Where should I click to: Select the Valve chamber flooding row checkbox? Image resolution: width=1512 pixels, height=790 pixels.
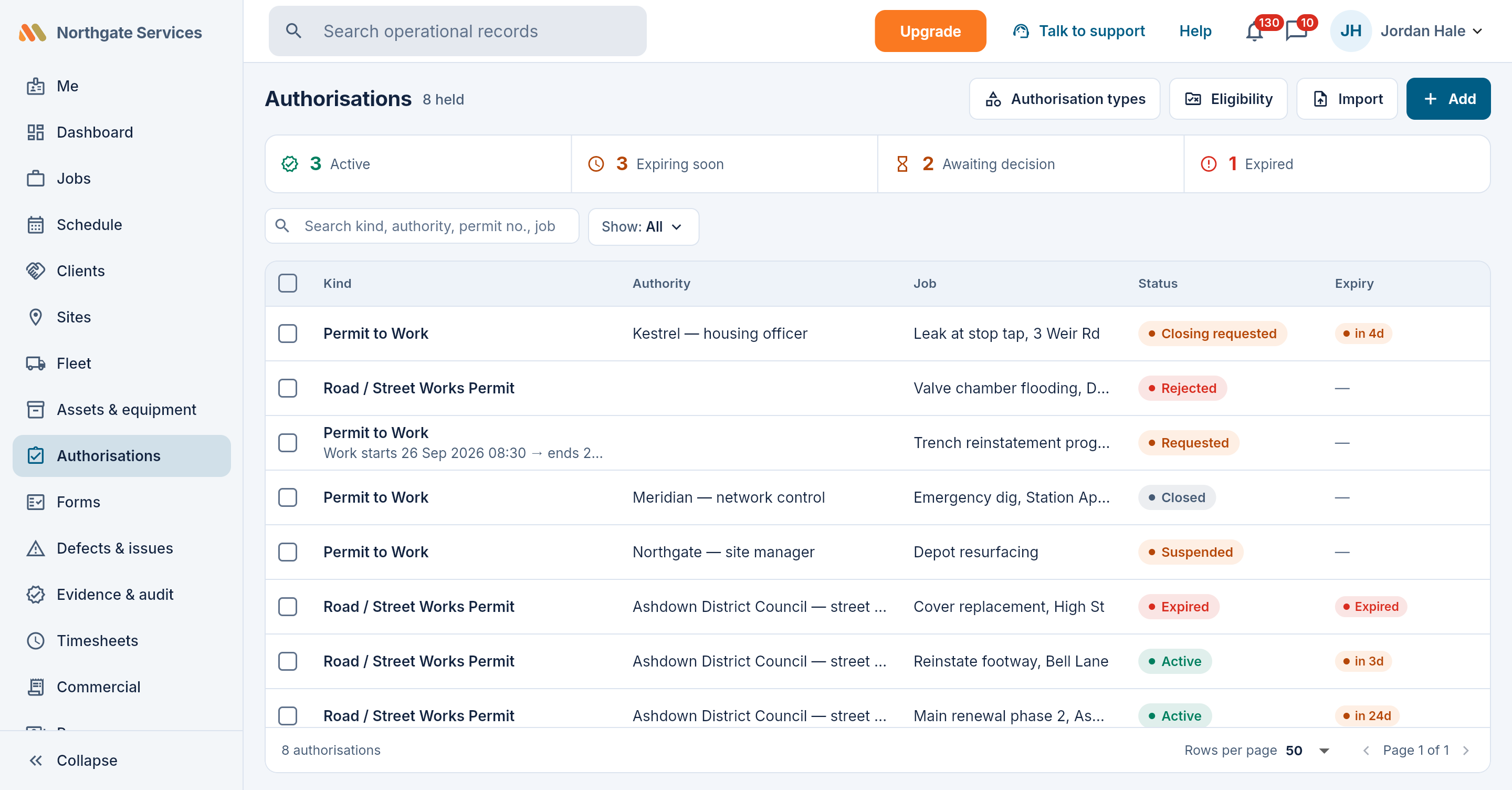288,388
